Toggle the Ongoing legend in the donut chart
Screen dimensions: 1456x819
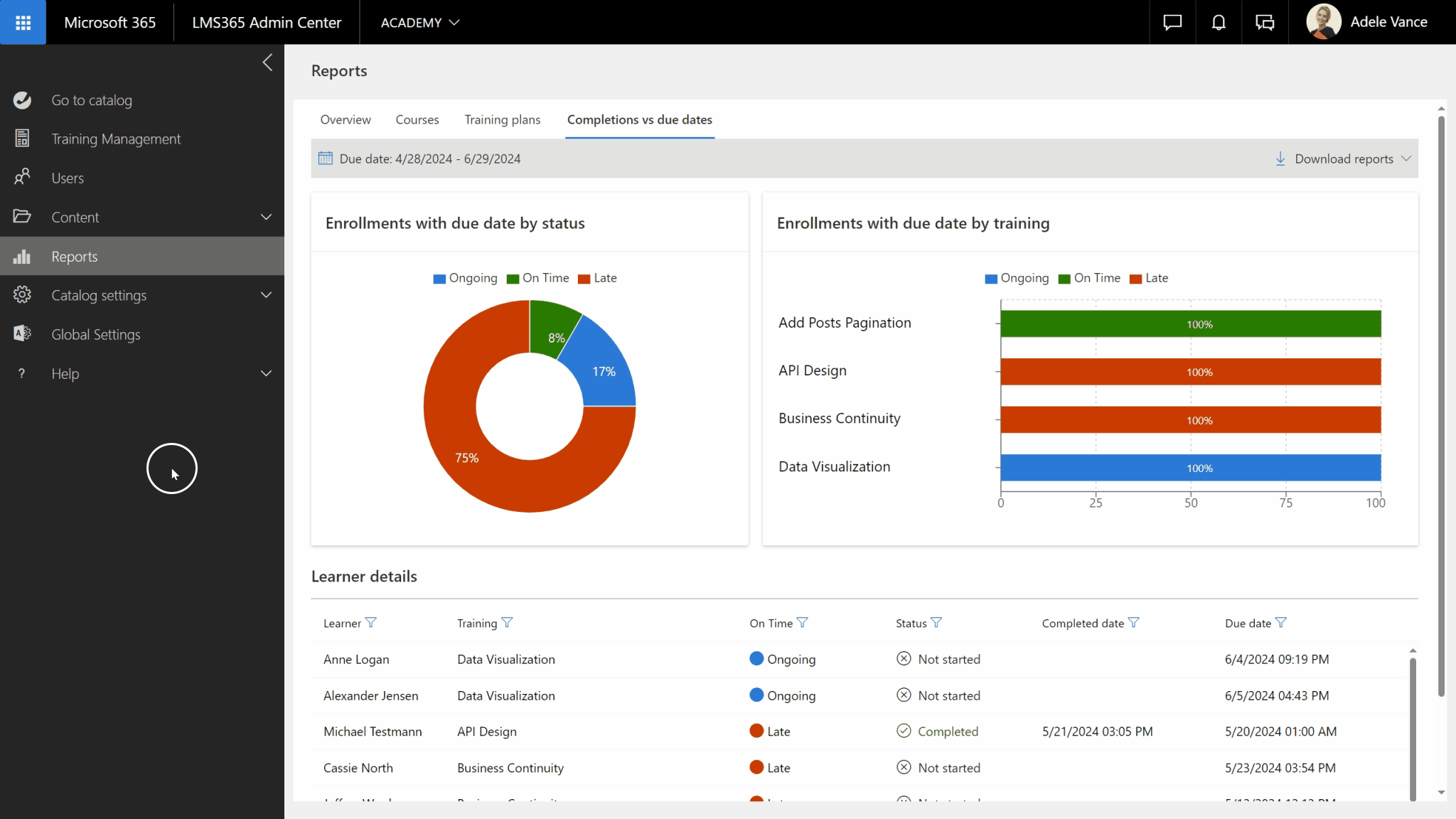coord(465,278)
